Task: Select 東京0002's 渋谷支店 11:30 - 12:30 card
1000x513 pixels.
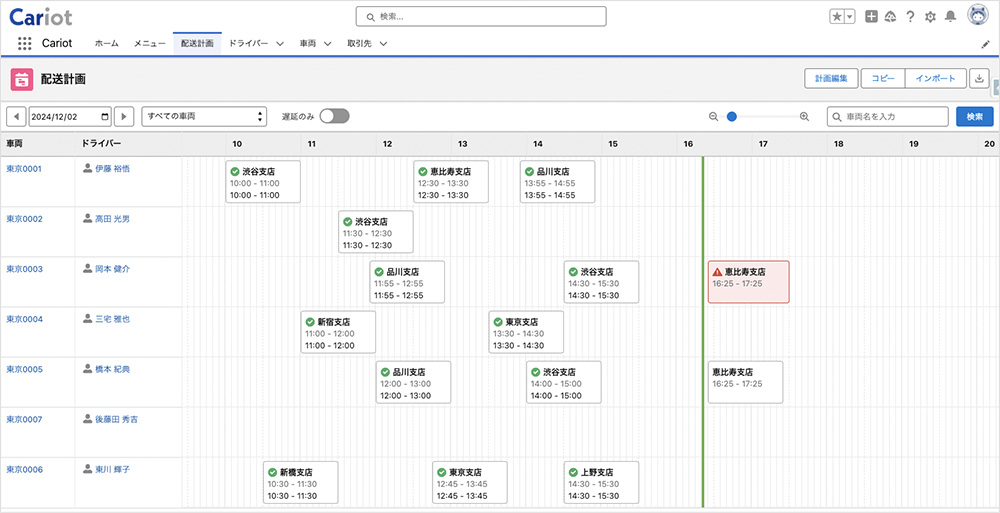Action: click(376, 232)
